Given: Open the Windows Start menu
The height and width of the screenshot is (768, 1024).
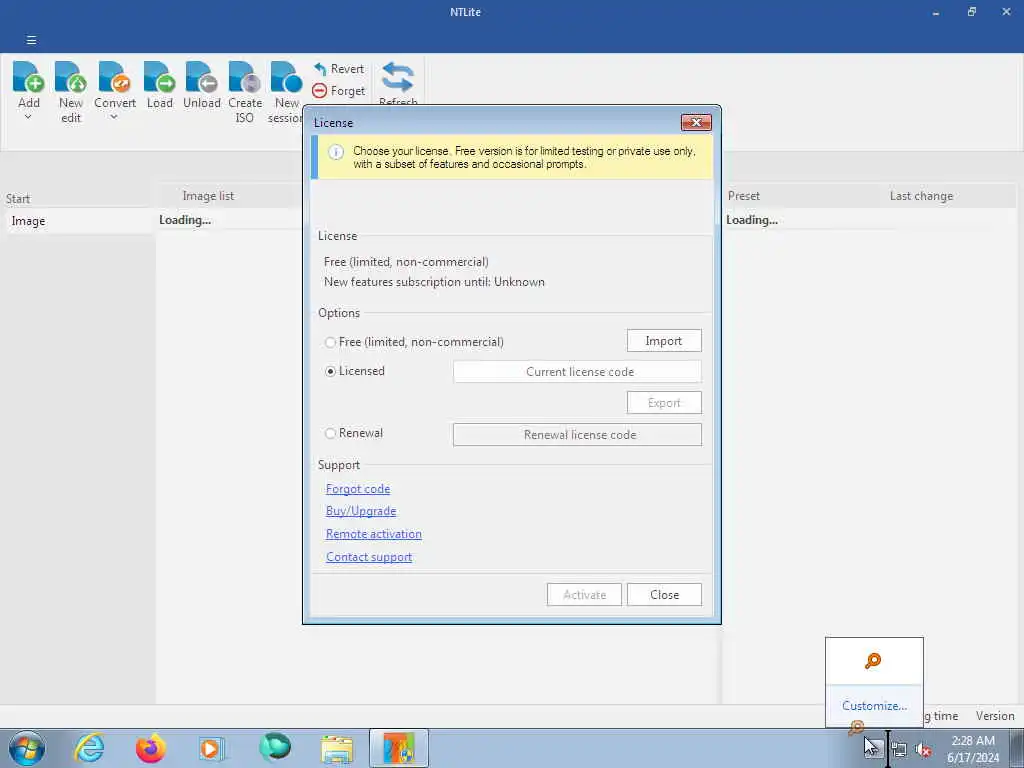Looking at the screenshot, I should pyautogui.click(x=27, y=748).
